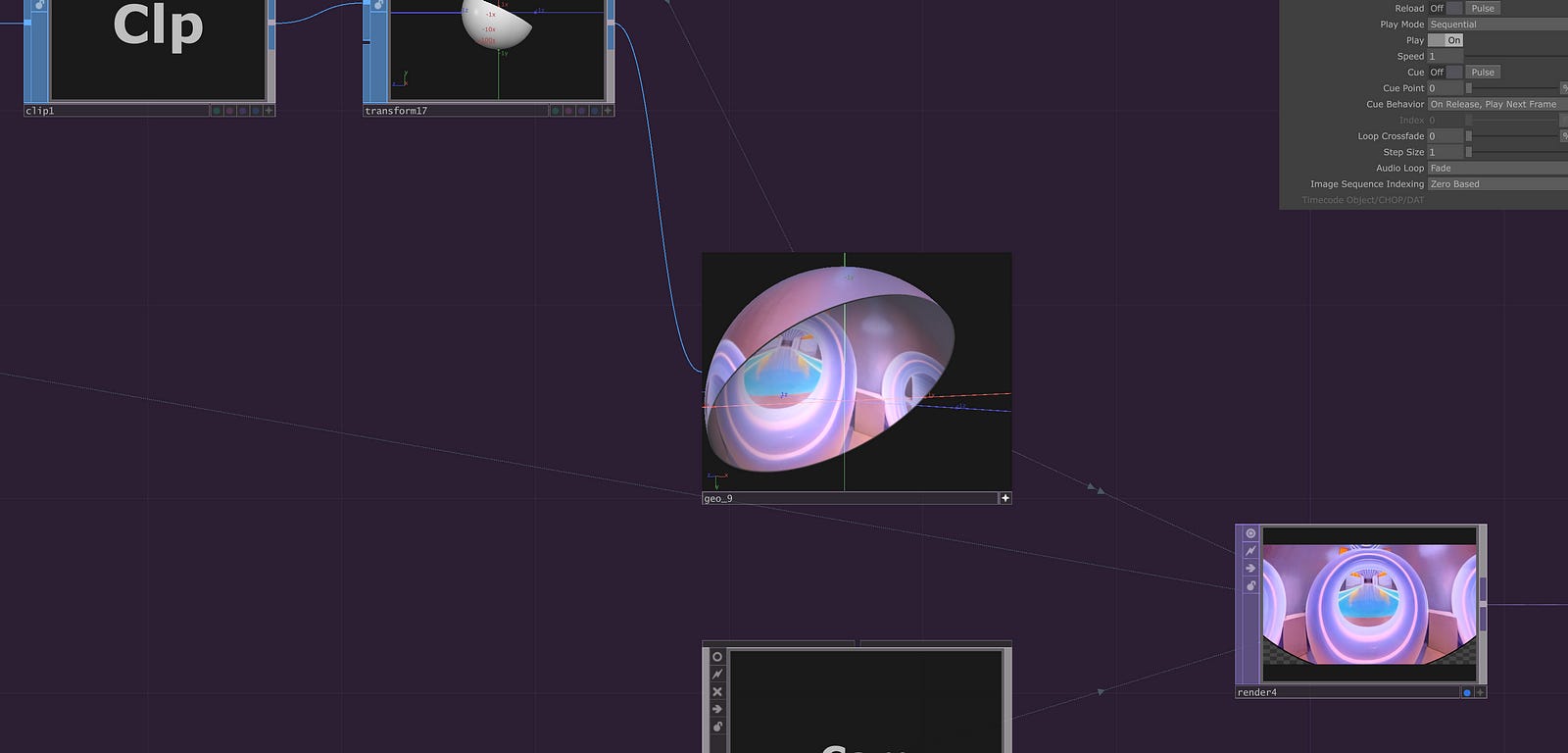Click the Loop Crossfade value field

1445,136
